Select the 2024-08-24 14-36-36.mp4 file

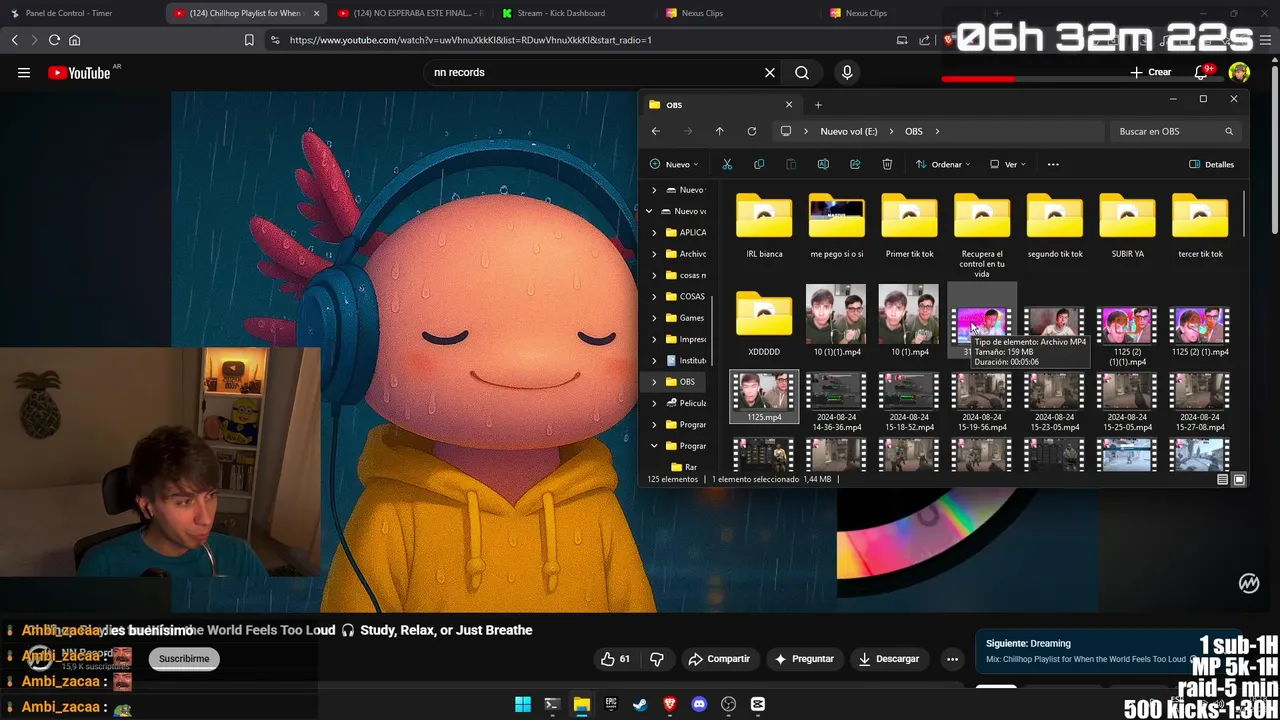(x=837, y=402)
